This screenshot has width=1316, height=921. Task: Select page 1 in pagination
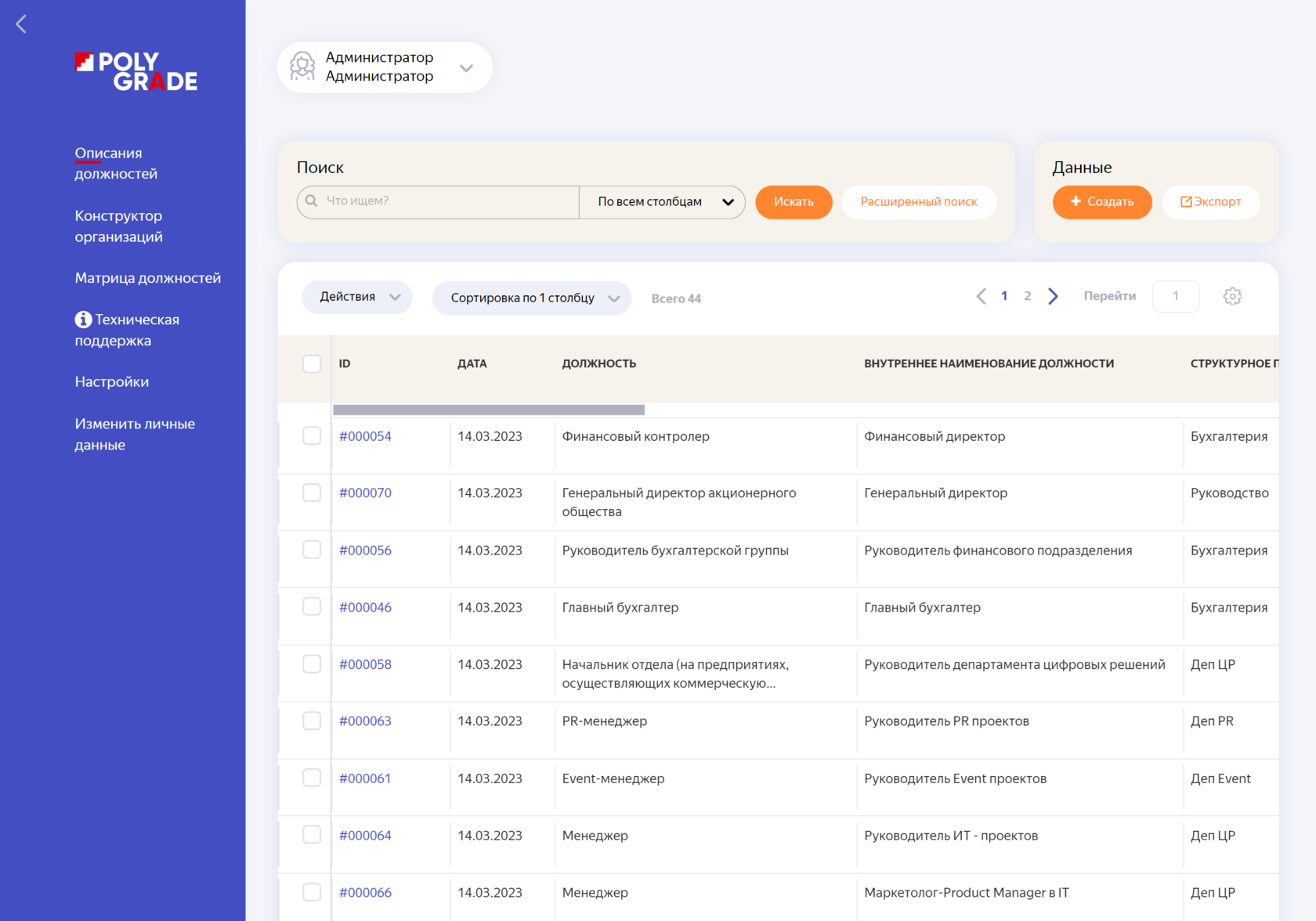1004,296
